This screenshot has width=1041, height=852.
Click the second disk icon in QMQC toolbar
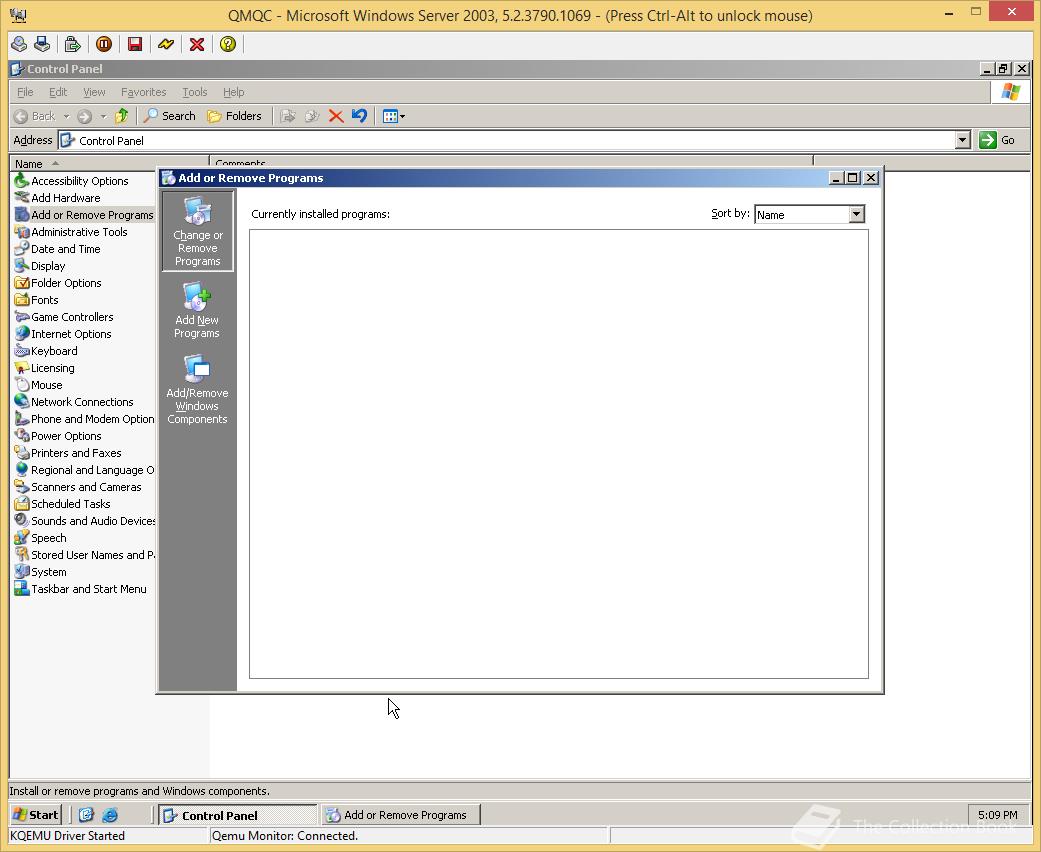click(42, 44)
